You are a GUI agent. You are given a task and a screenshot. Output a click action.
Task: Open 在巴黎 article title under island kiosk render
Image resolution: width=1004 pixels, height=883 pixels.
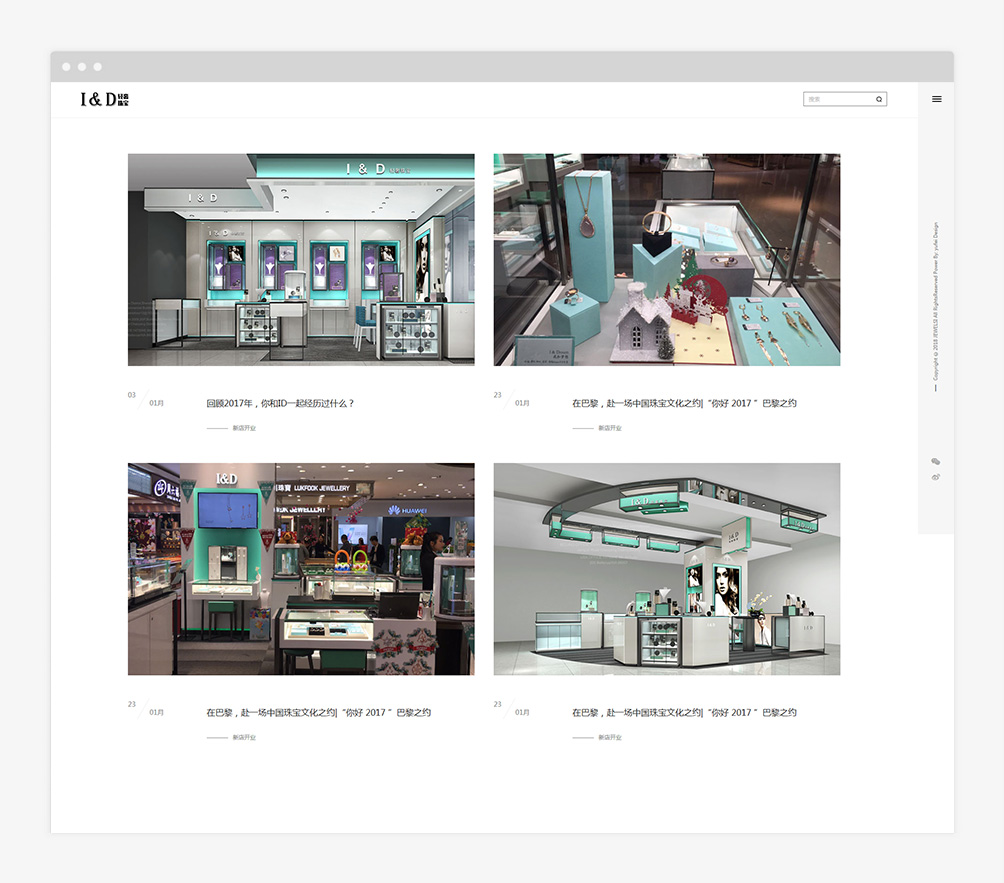(684, 713)
